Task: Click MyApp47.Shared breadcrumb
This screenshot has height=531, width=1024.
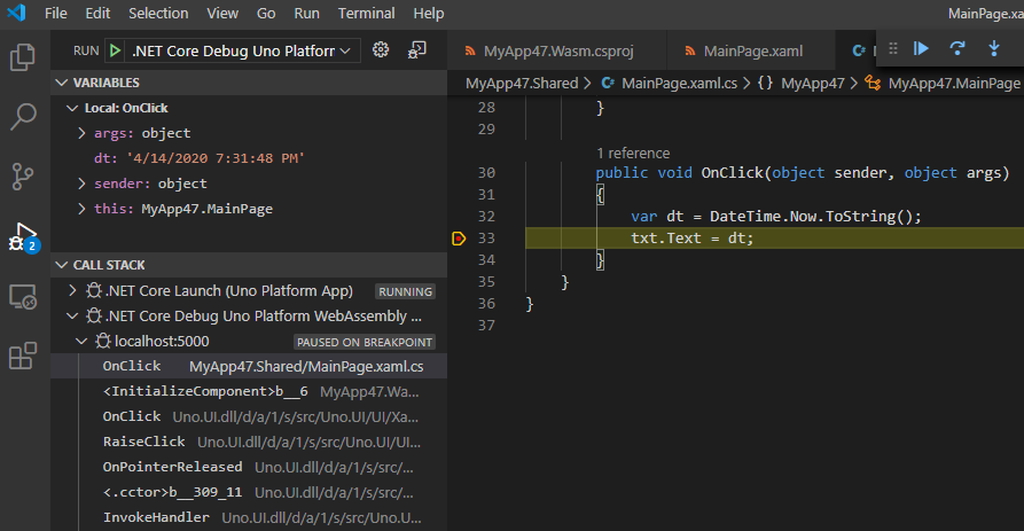Action: [x=521, y=83]
